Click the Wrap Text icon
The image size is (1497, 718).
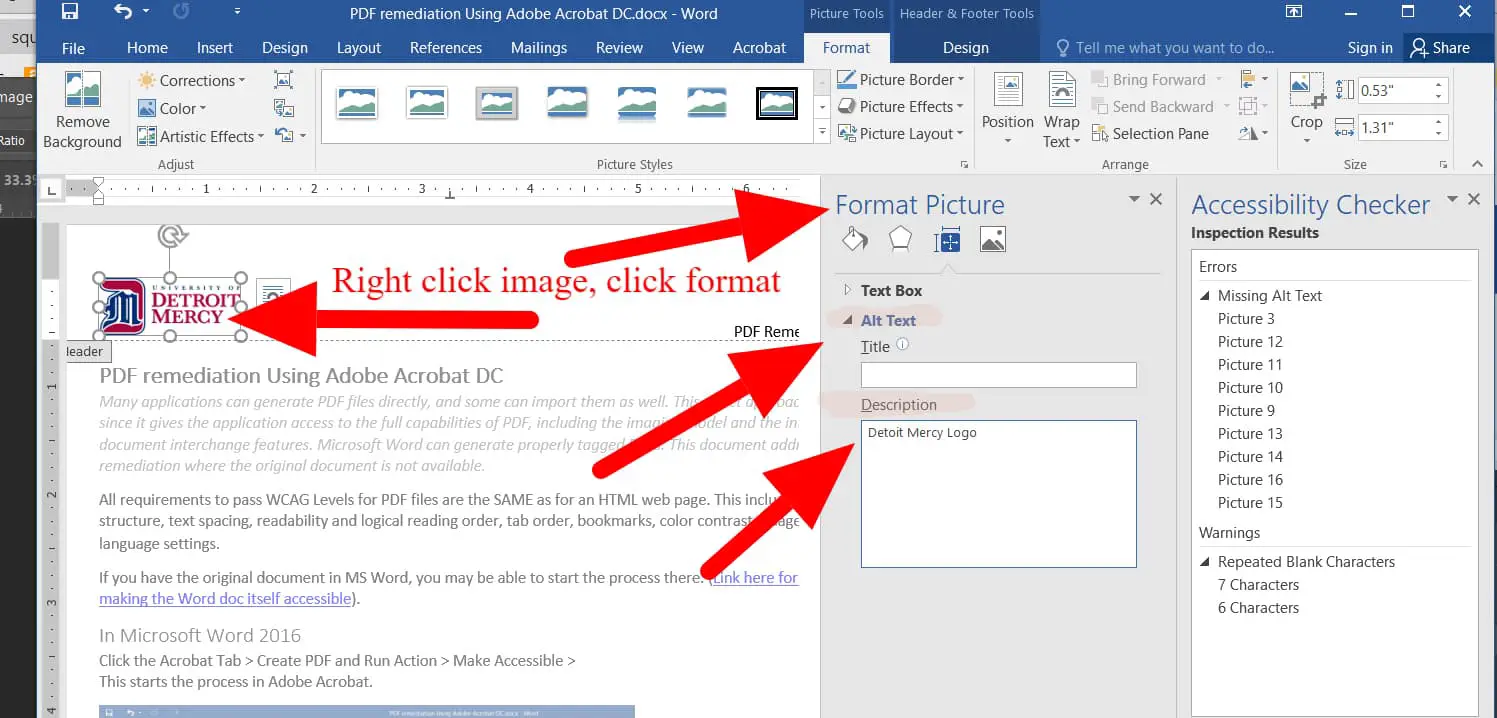[1061, 92]
